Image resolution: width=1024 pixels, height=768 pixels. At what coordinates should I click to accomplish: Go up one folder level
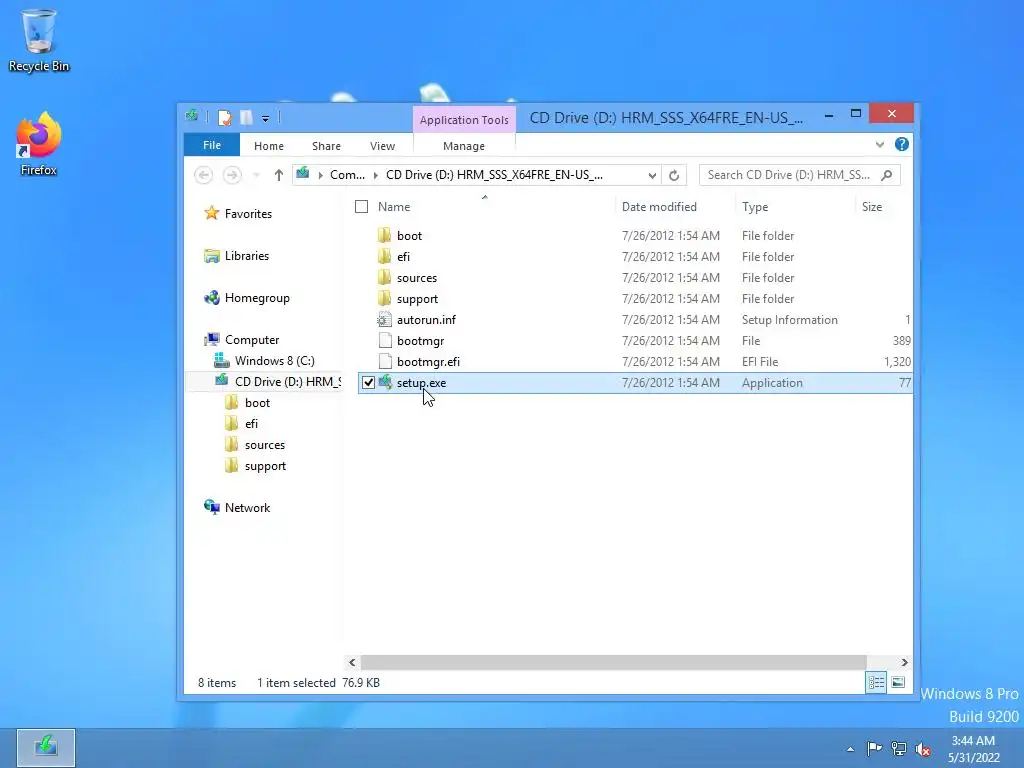click(x=279, y=175)
